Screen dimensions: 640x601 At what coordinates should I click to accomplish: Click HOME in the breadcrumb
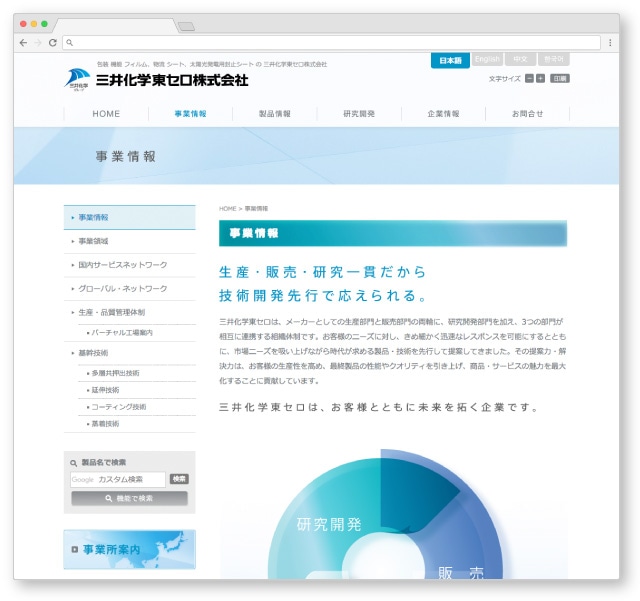click(227, 209)
